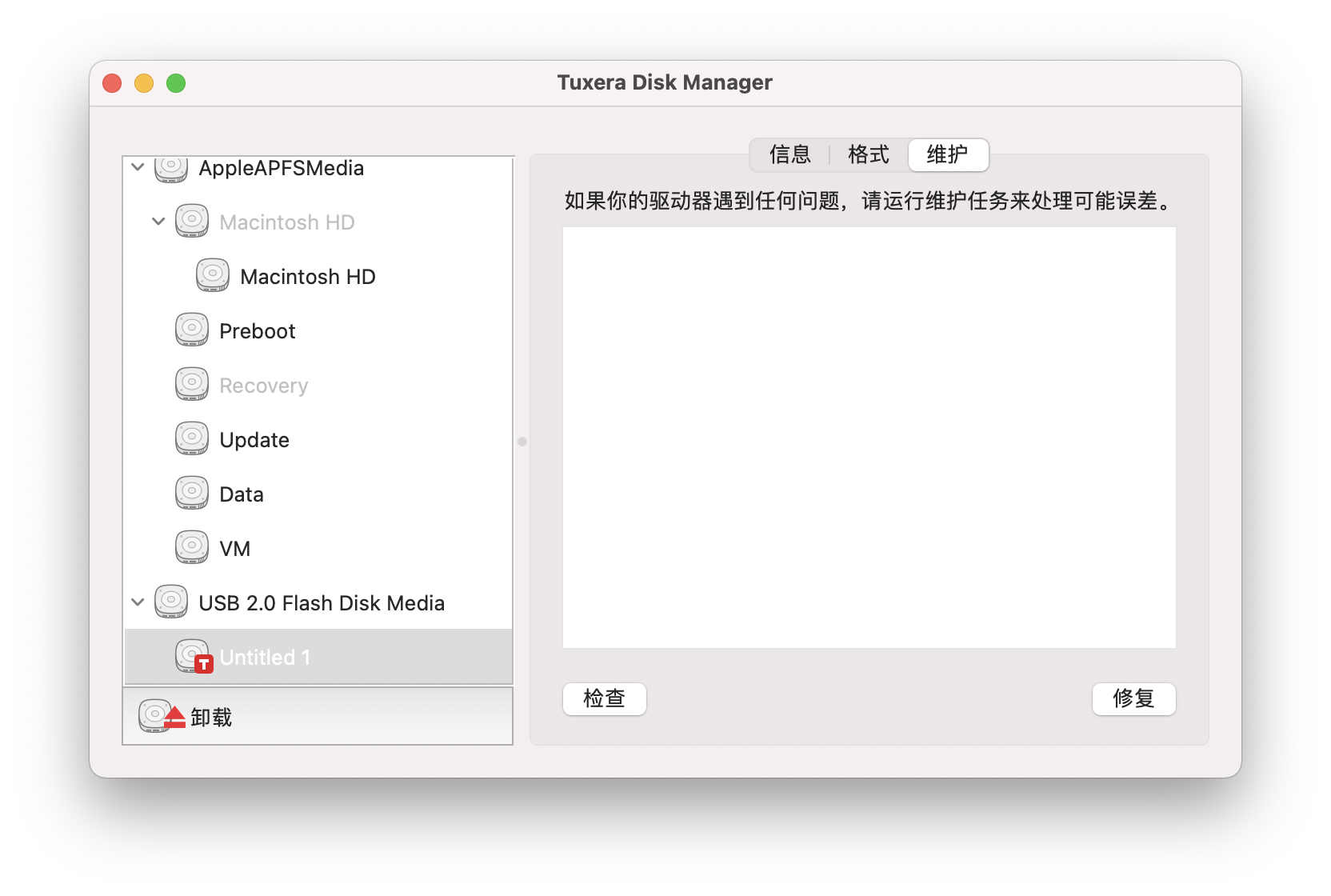Click the Recovery volume disk icon

[x=192, y=385]
